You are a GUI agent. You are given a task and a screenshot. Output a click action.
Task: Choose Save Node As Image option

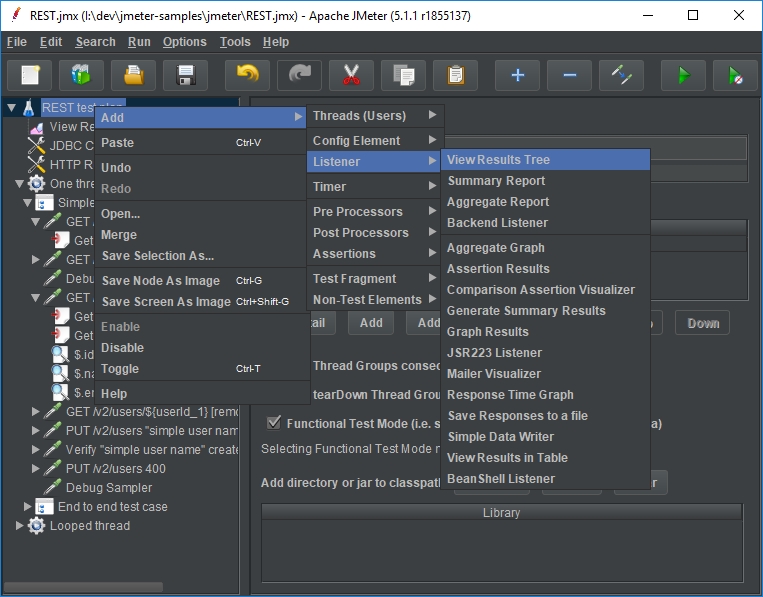tap(202, 280)
